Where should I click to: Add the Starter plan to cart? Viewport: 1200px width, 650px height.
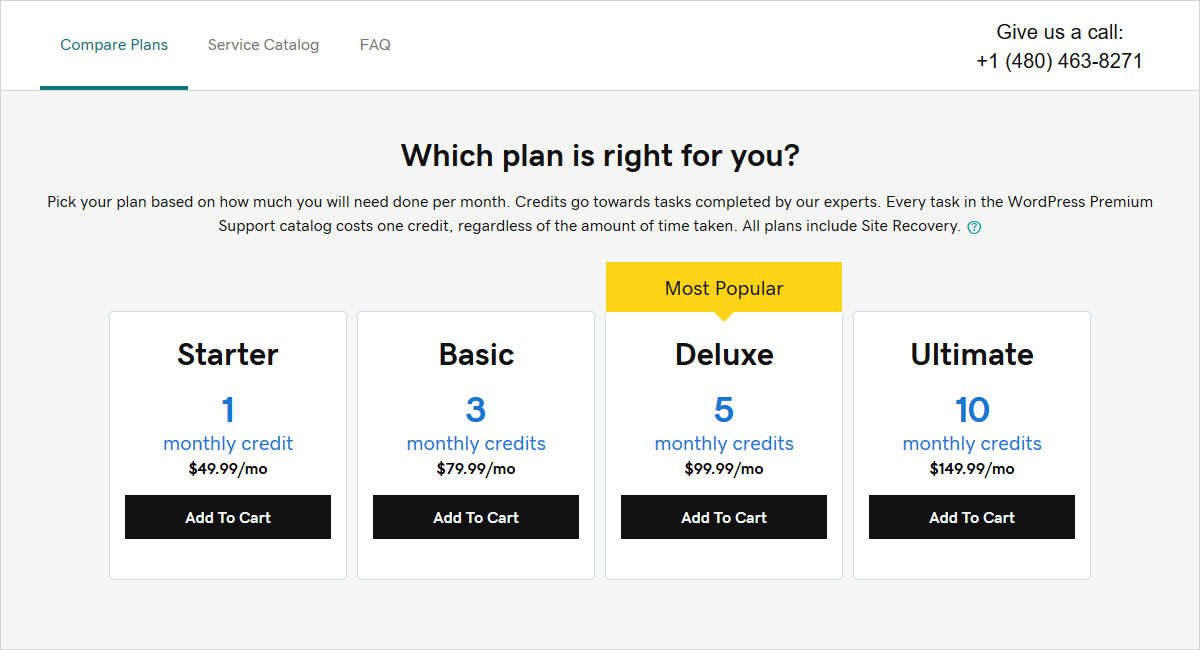coord(228,517)
